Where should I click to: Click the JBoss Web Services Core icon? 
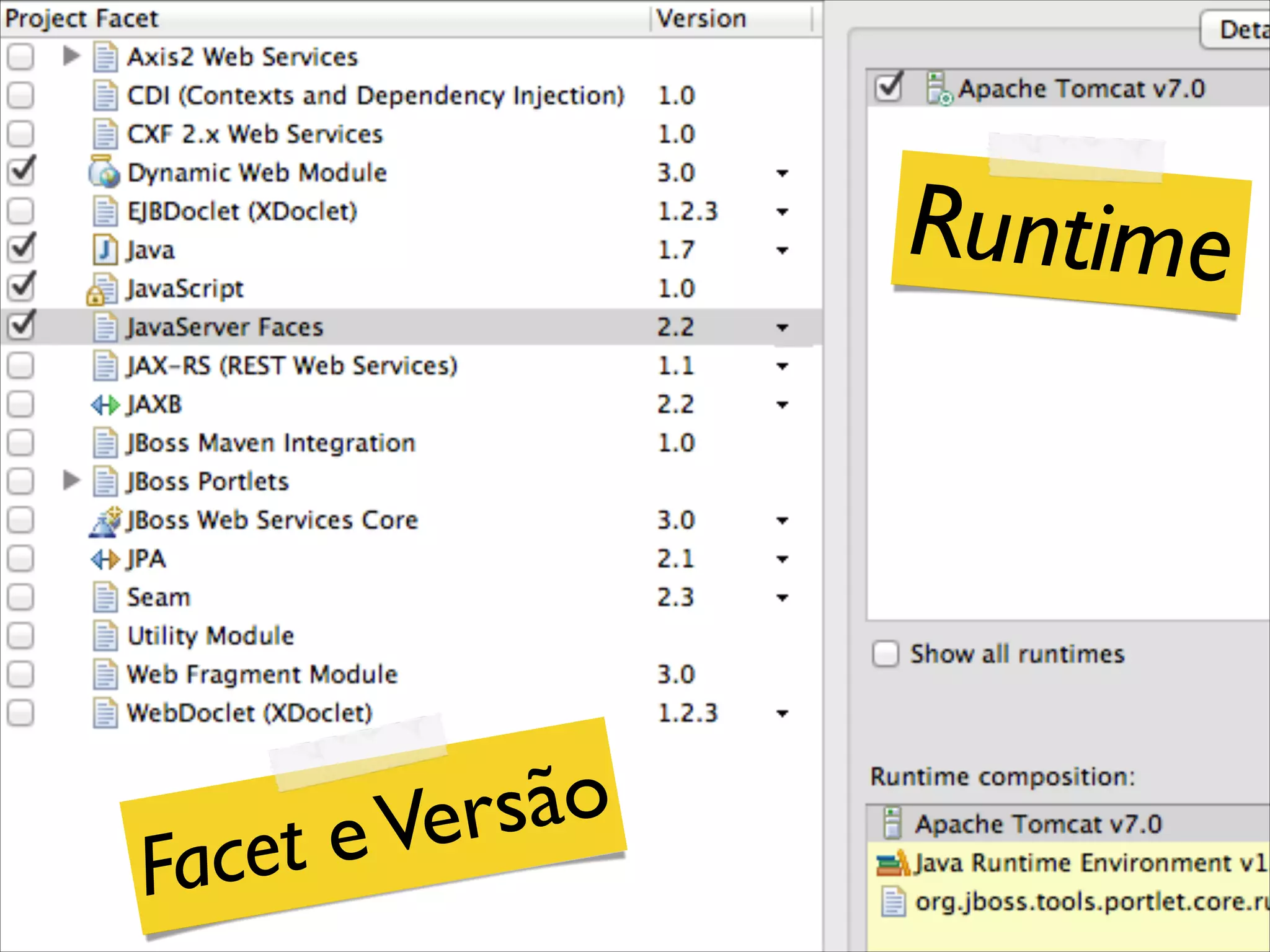coord(104,521)
